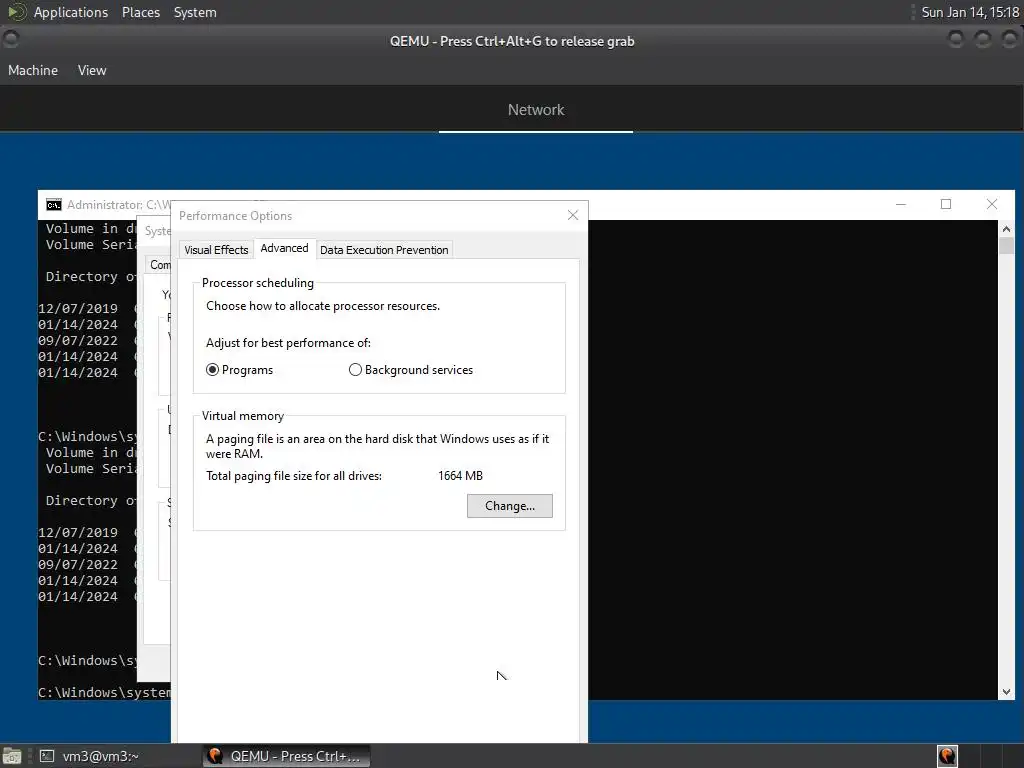The height and width of the screenshot is (768, 1024).
Task: Click the QEMU taskbar entry
Action: 285,756
